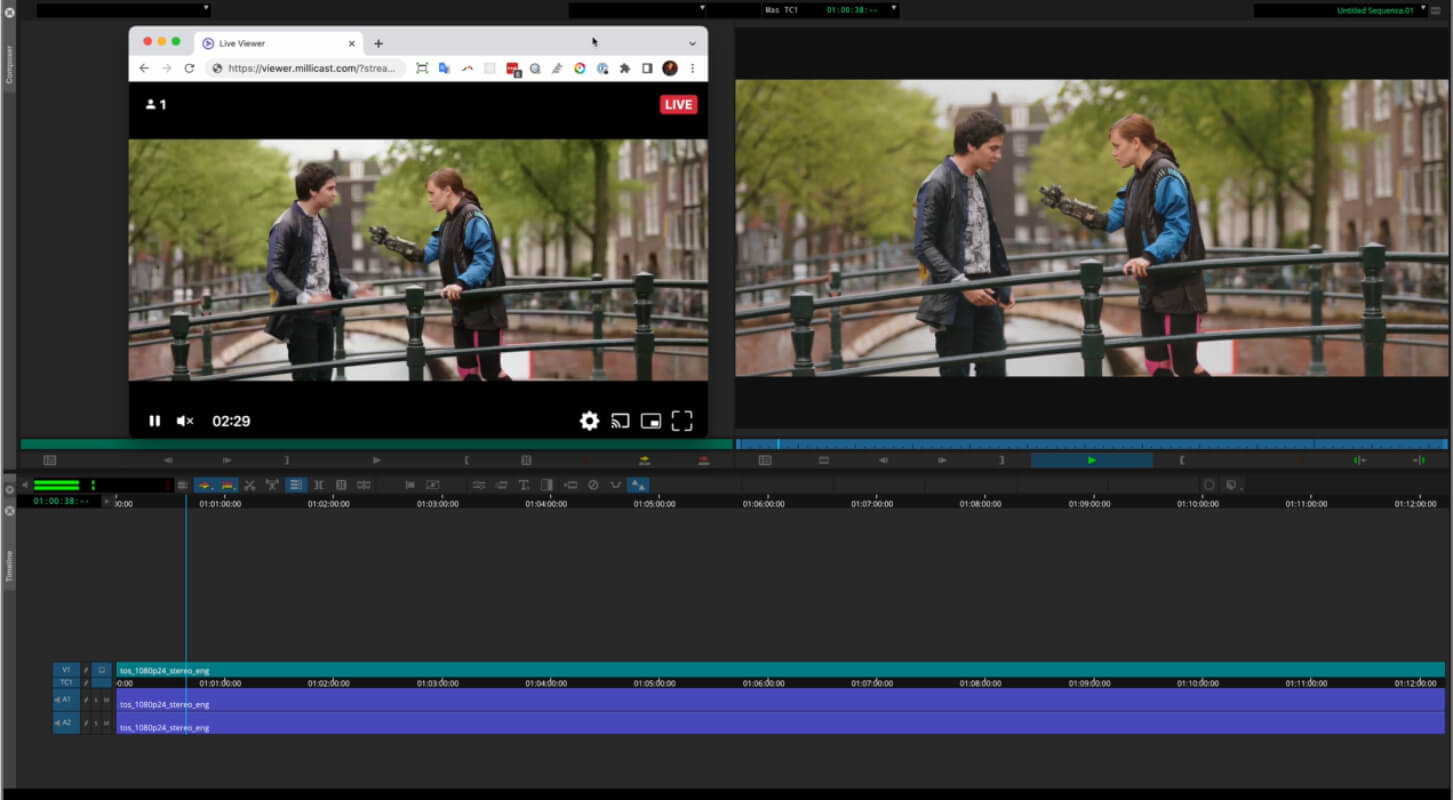Select the A2 audio track

tap(66, 722)
